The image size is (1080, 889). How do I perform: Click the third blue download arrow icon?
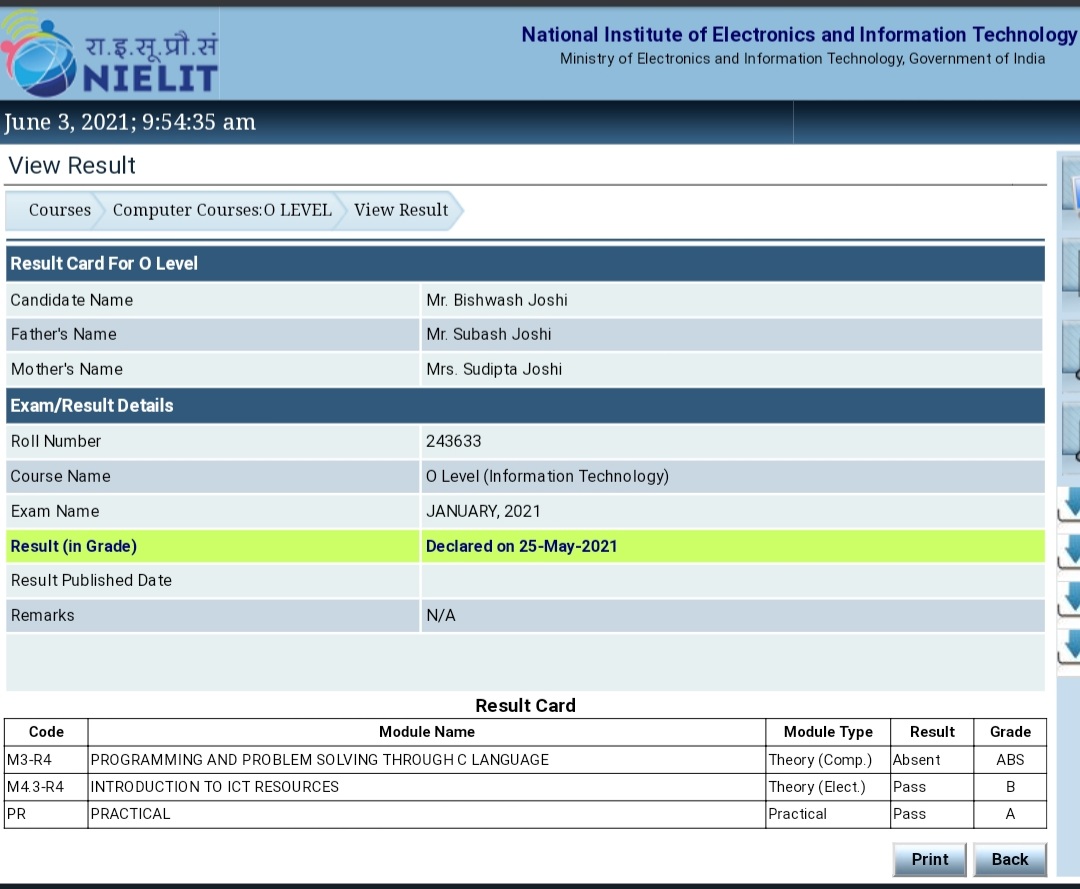1070,599
